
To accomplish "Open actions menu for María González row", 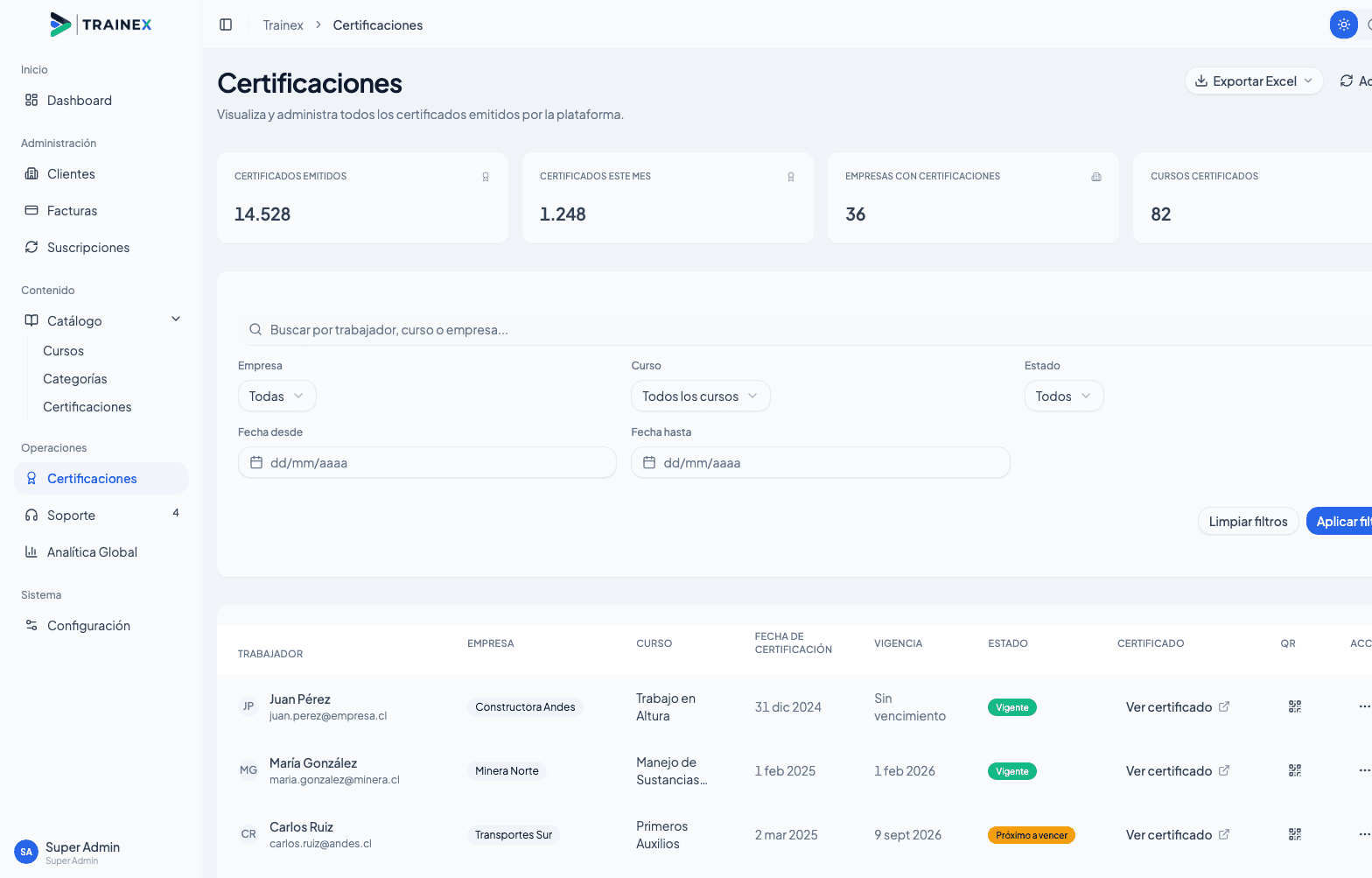I will click(x=1364, y=770).
